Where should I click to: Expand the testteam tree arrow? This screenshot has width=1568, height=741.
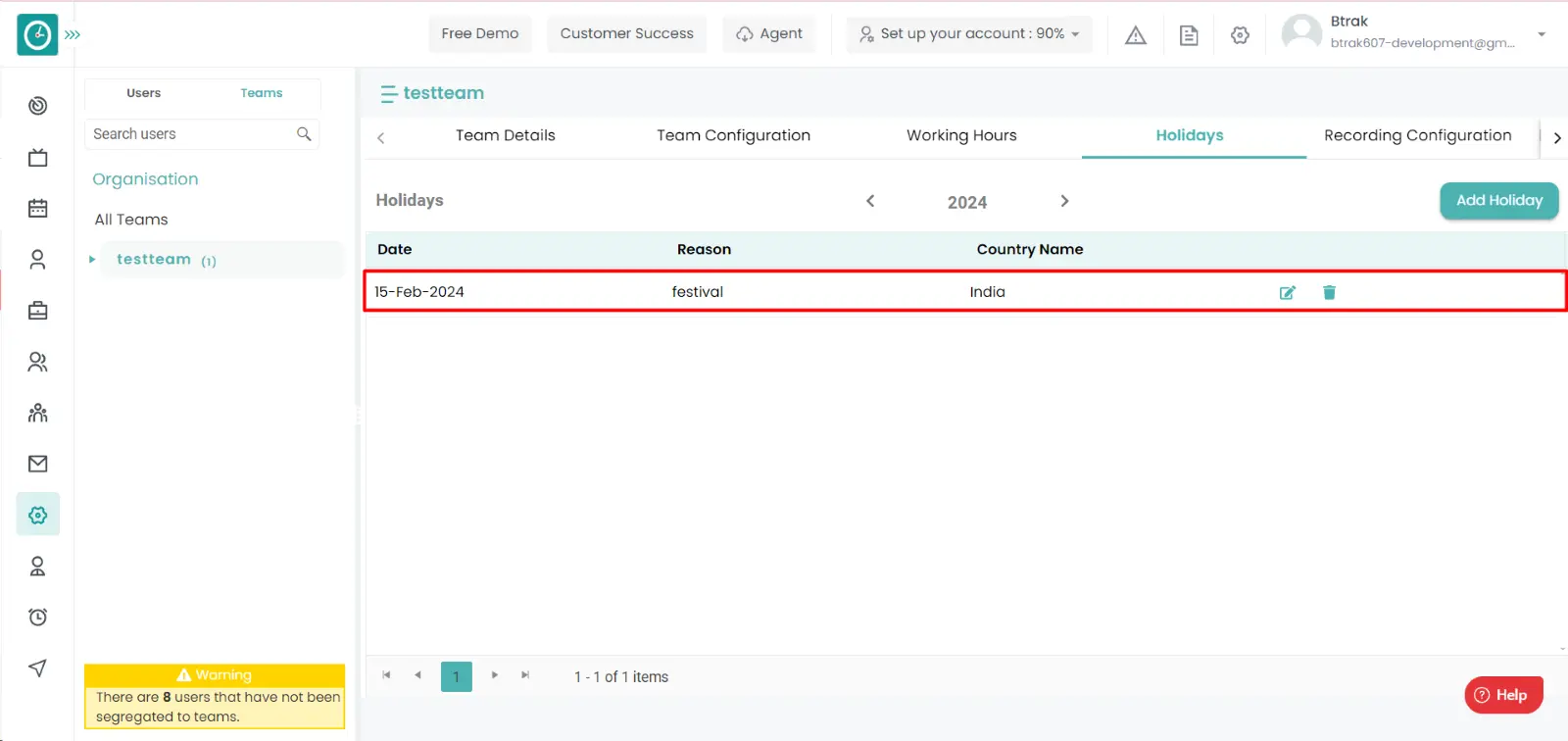[x=92, y=260]
